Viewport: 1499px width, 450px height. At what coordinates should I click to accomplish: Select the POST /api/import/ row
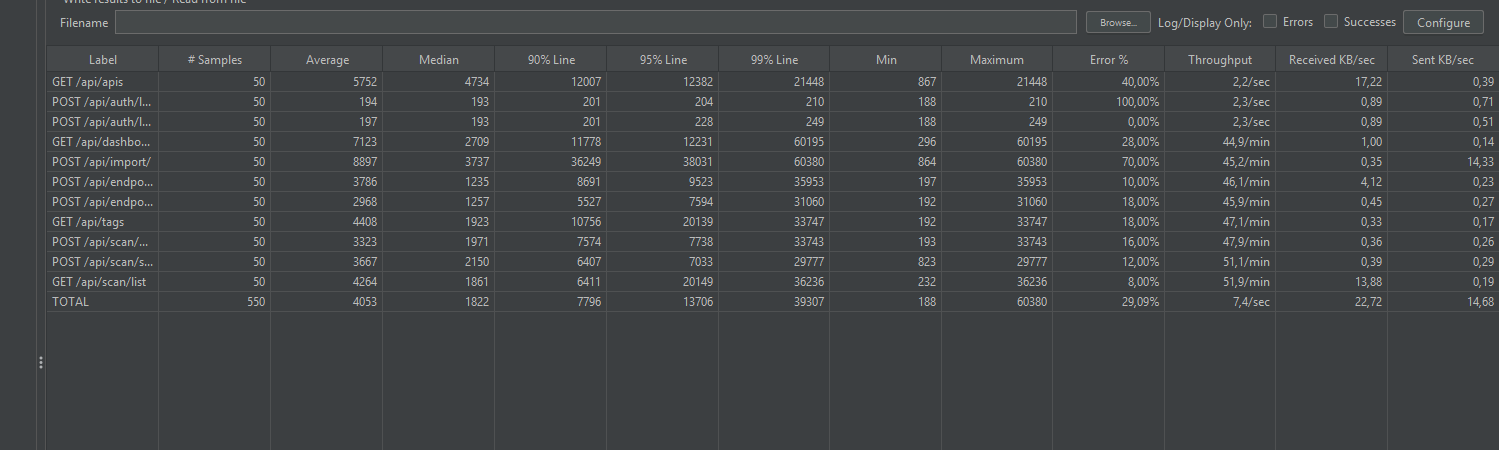tap(103, 162)
